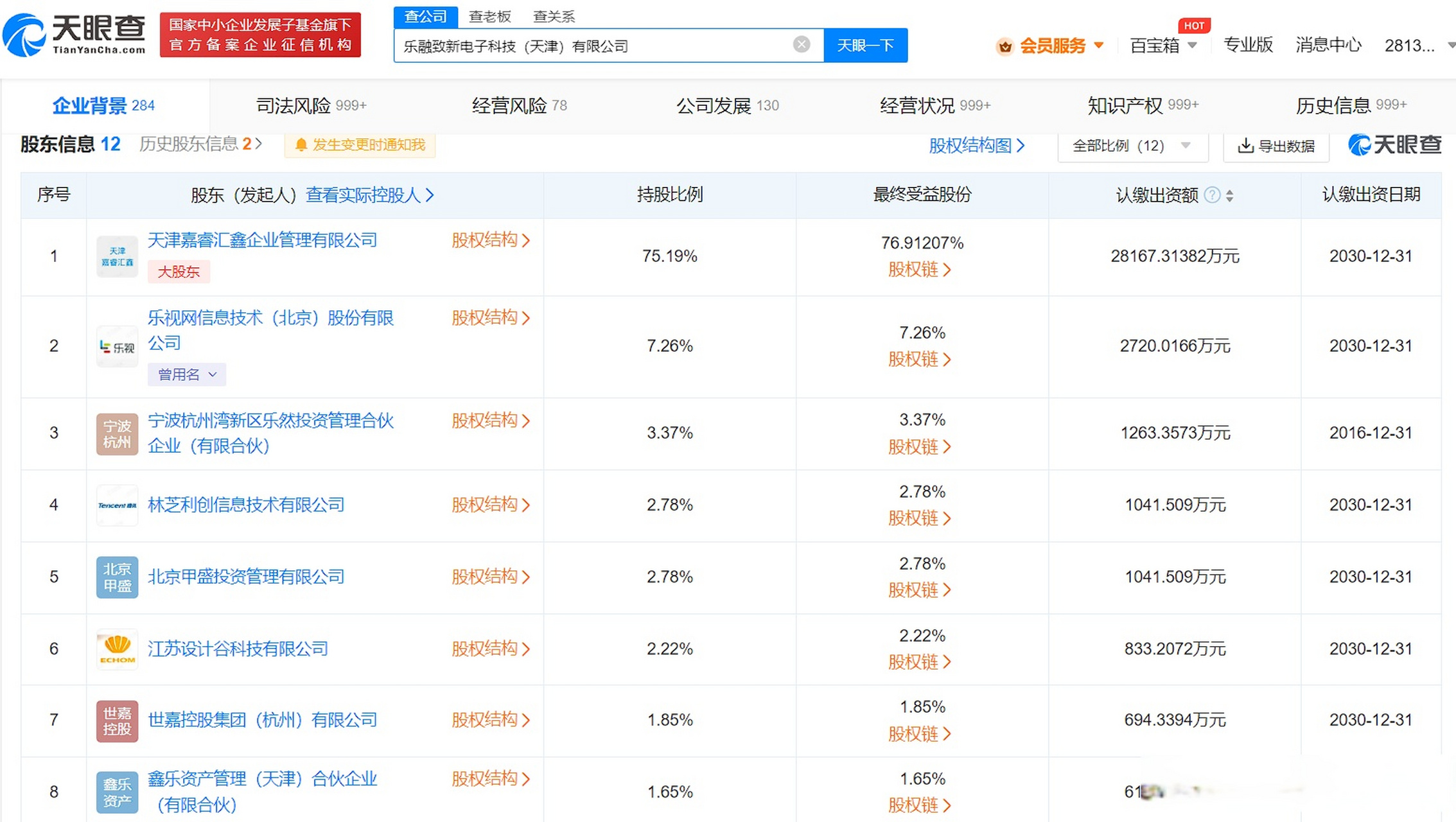1456x822 pixels.
Task: Click the 鑫乐资产 logo tile
Action: click(117, 792)
